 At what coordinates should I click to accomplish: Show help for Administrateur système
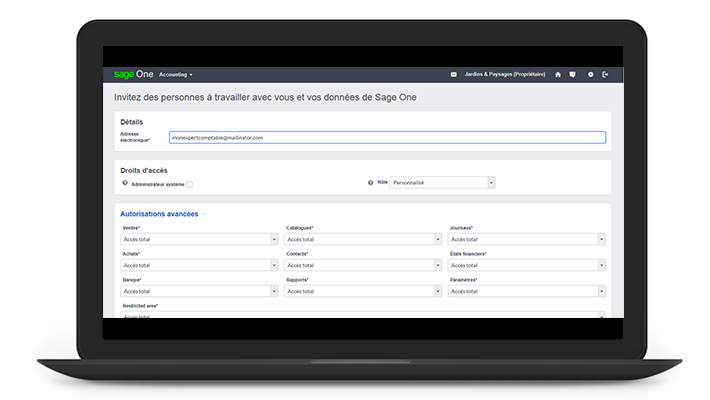[125, 183]
